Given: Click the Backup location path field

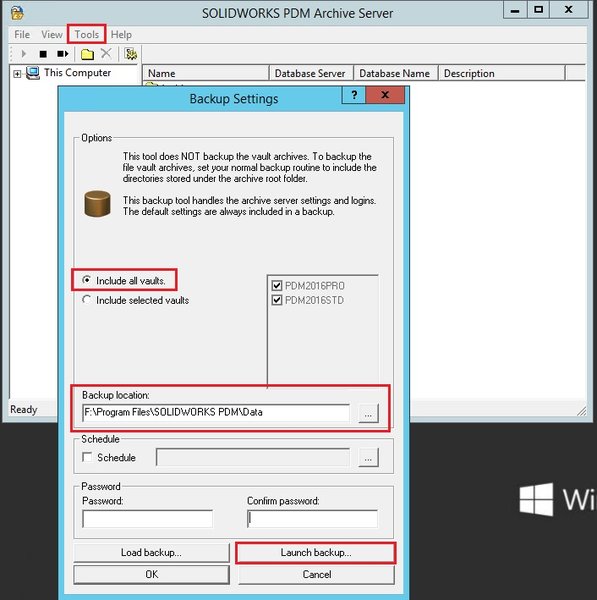Looking at the screenshot, I should click(215, 412).
